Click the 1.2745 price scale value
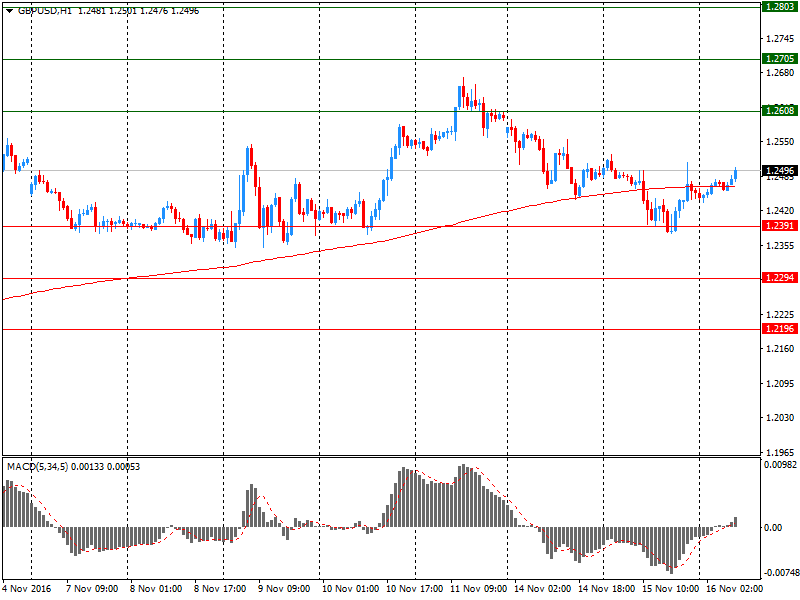800x600 pixels. pos(780,39)
